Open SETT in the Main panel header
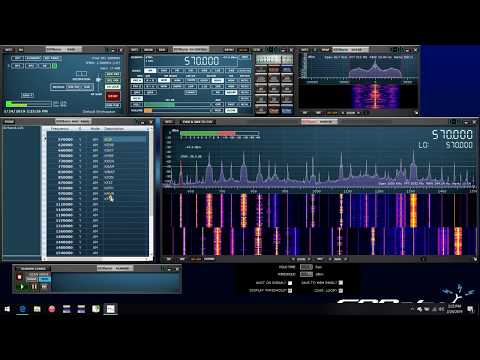The height and width of the screenshot is (360, 480). (8, 50)
